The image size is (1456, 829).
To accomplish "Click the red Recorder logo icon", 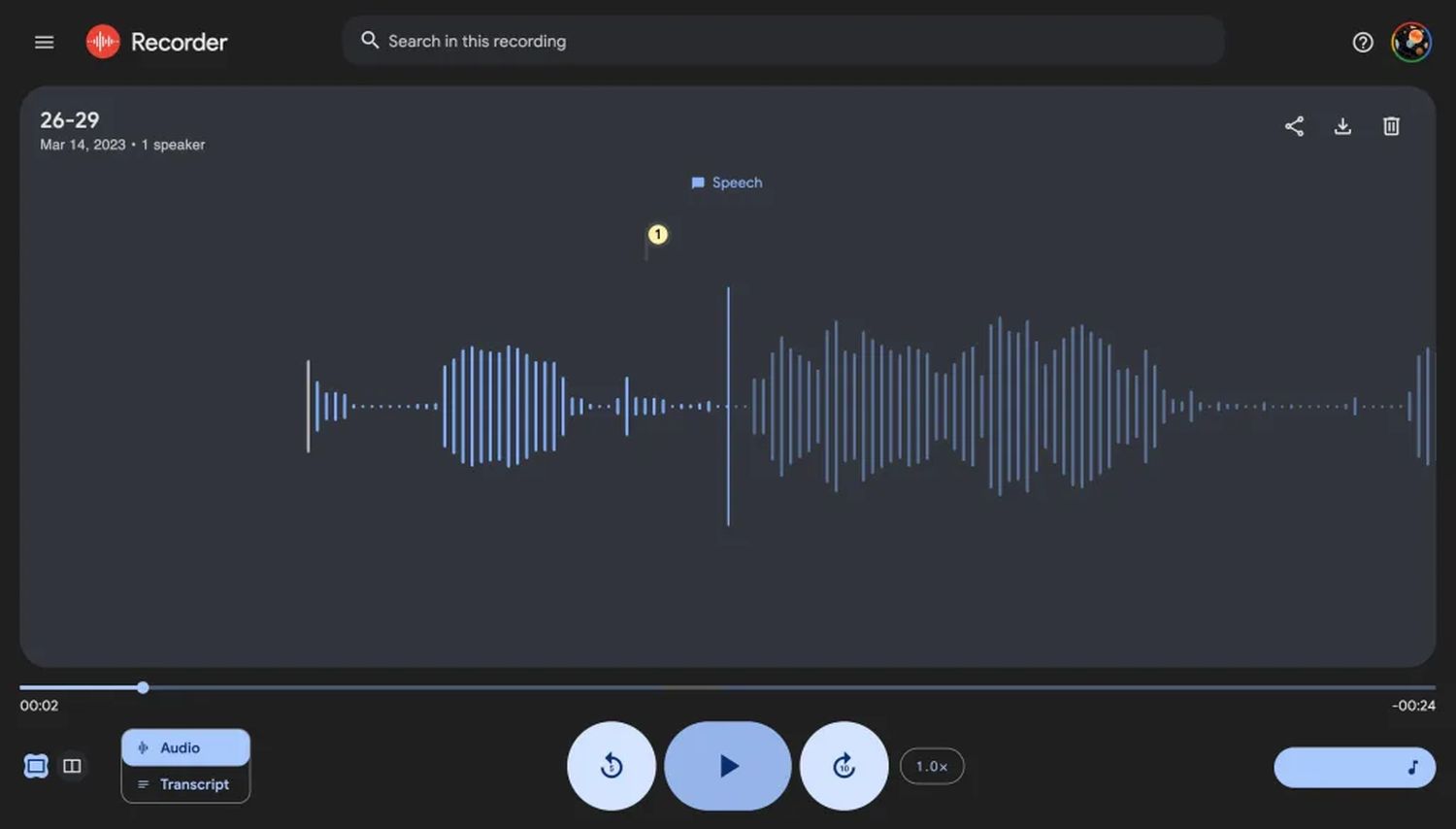I will 103,42.
